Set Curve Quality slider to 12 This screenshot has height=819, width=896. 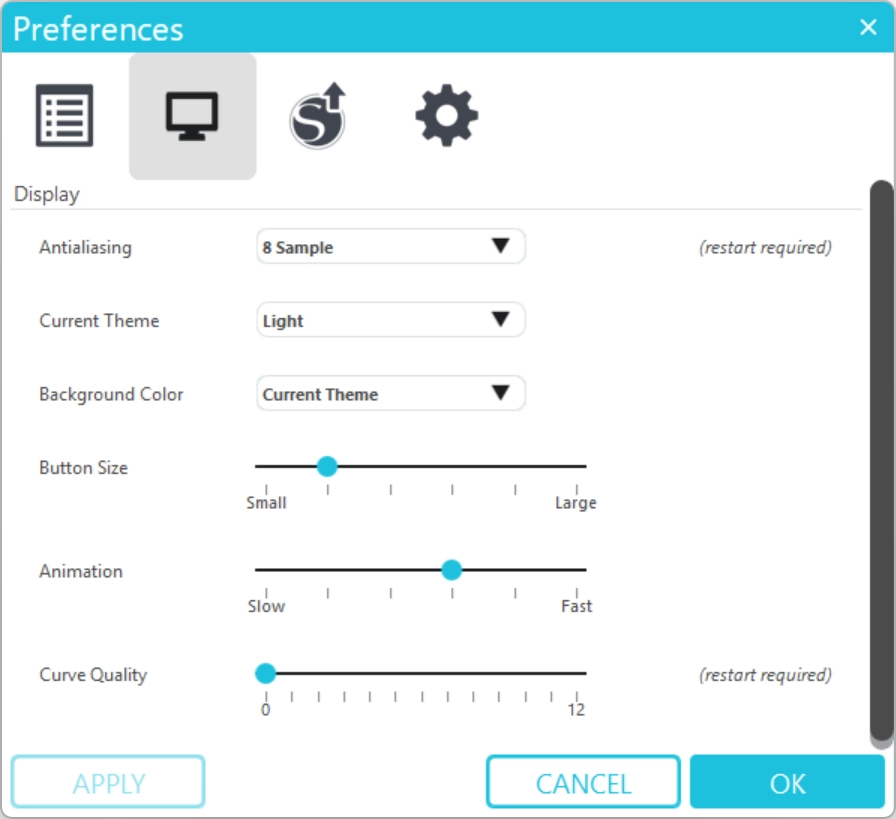click(577, 674)
